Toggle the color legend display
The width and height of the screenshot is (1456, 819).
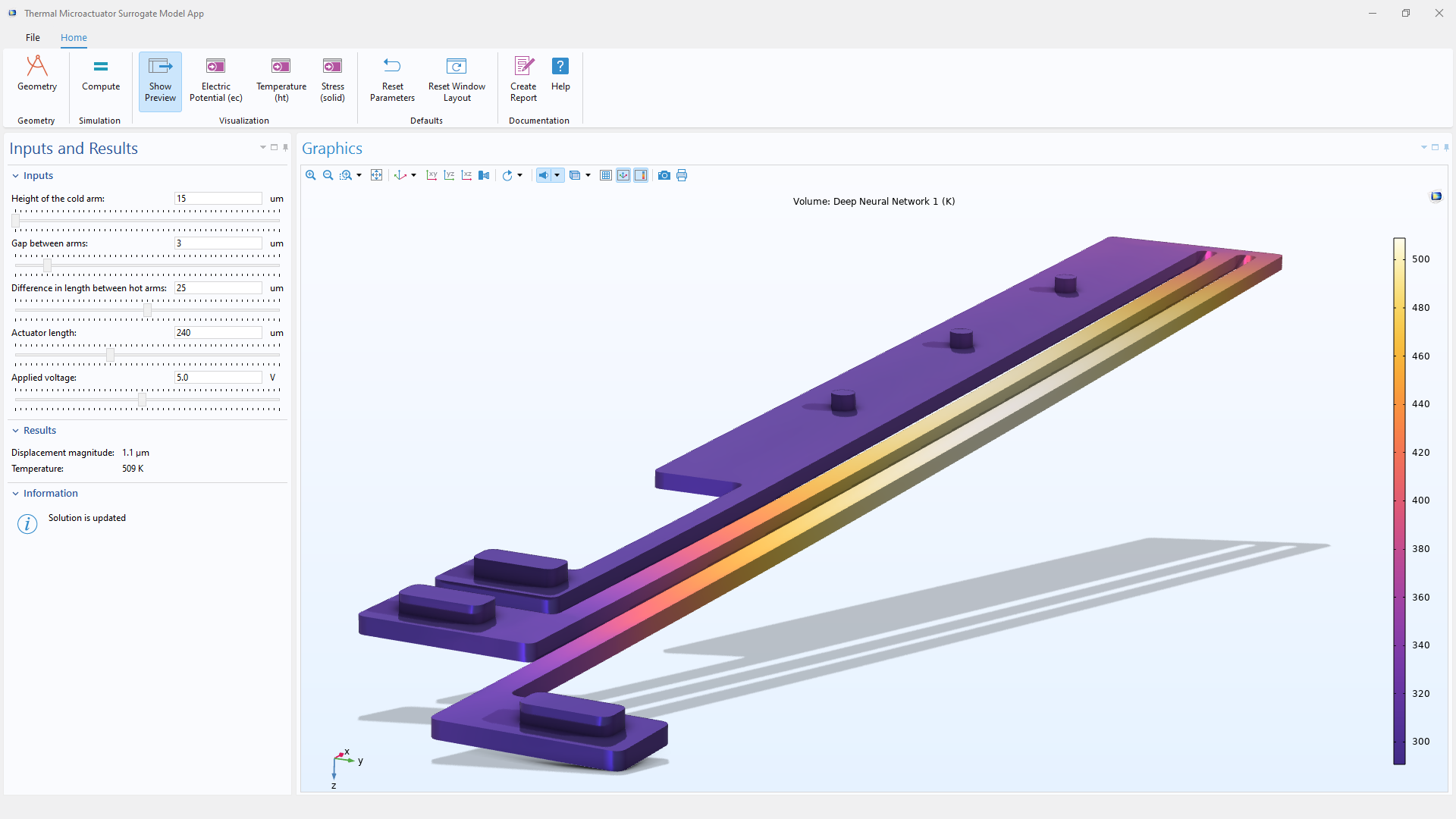tap(641, 175)
